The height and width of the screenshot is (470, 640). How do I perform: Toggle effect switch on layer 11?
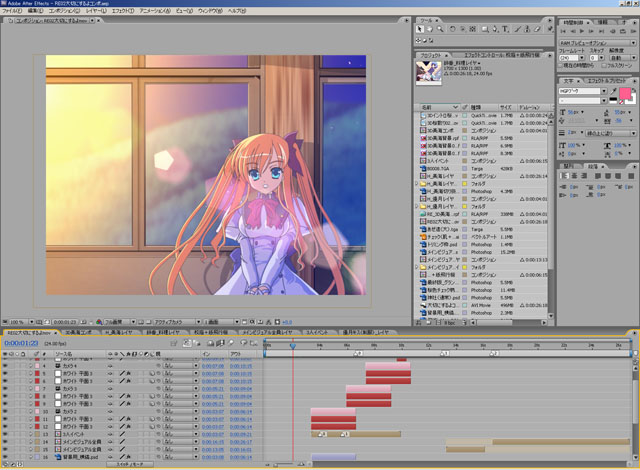click(x=128, y=419)
